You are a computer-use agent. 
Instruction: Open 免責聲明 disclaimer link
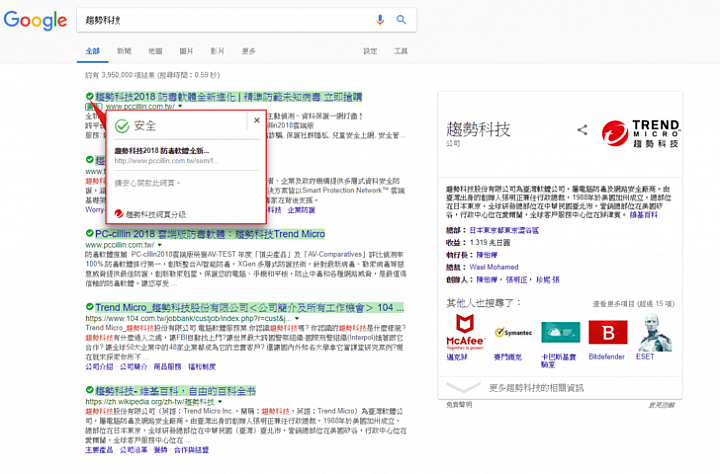459,405
